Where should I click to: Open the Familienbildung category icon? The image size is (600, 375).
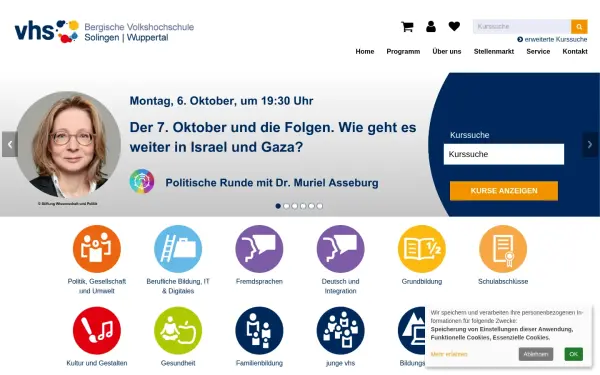click(259, 330)
